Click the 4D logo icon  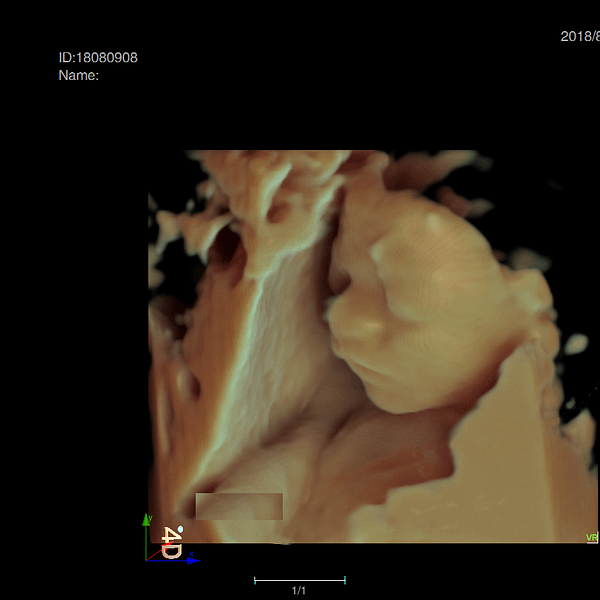point(171,545)
